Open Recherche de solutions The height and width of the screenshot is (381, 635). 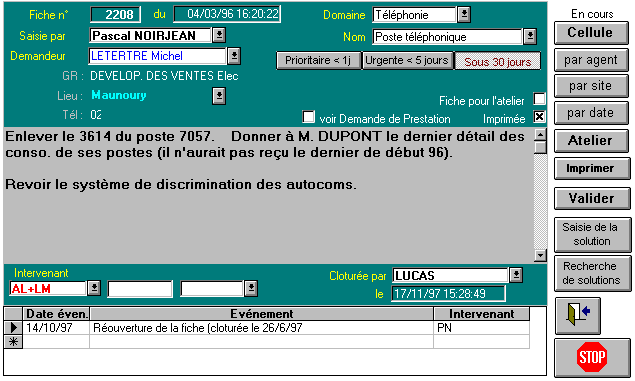pos(592,273)
